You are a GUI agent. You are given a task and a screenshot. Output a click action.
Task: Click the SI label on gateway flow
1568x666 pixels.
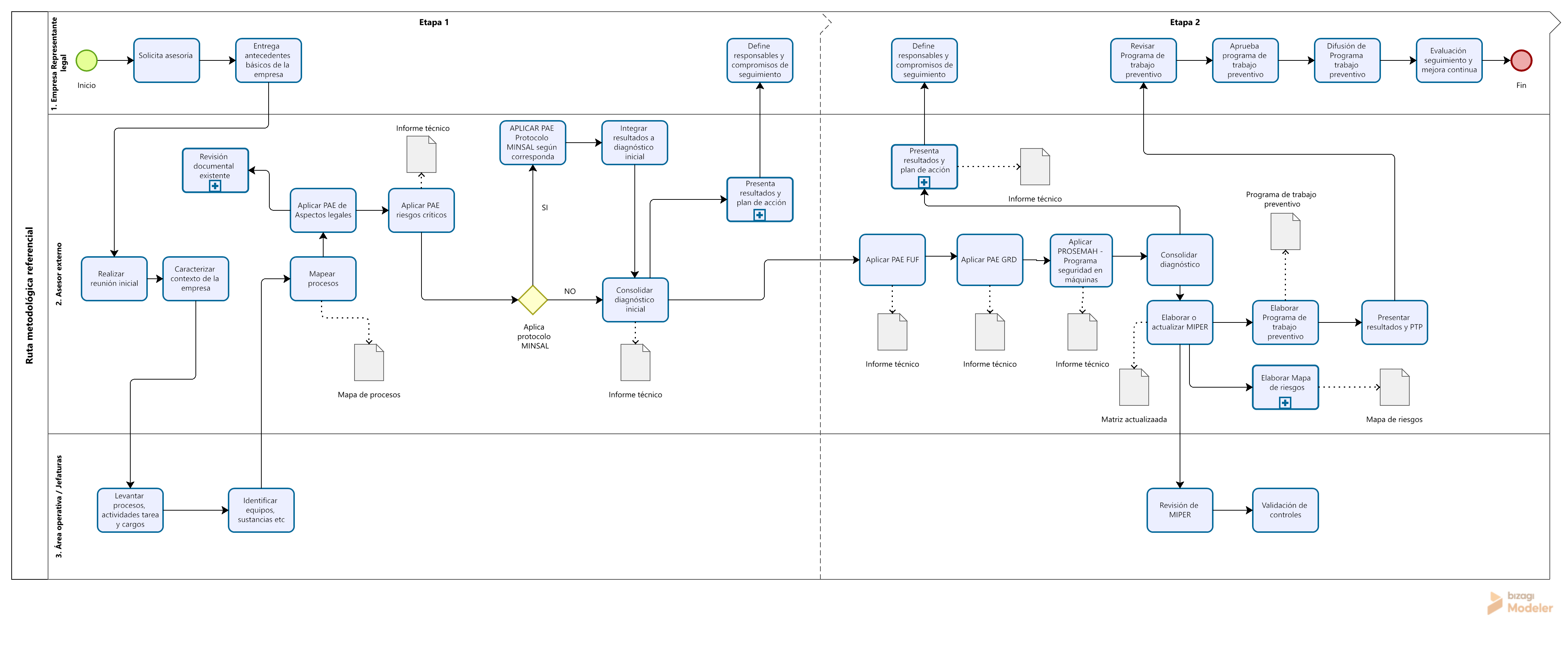pyautogui.click(x=545, y=207)
